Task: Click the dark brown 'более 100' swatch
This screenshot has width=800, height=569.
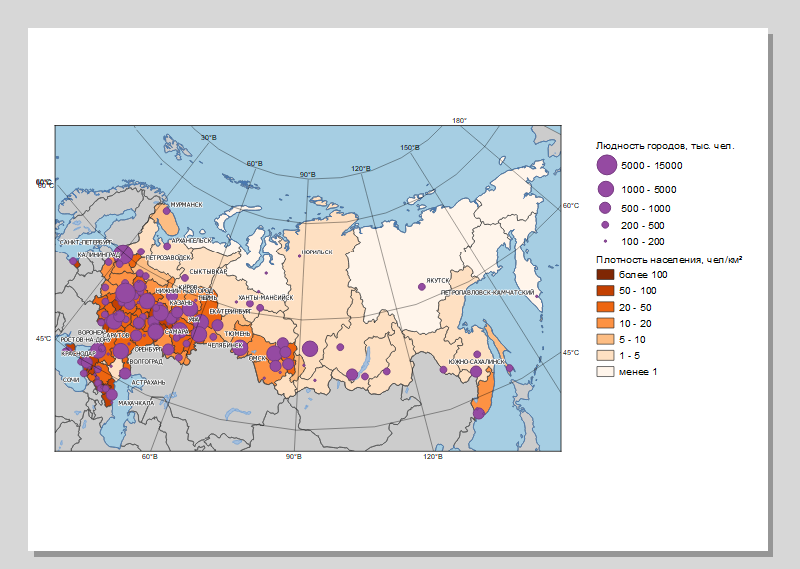Action: [605, 274]
